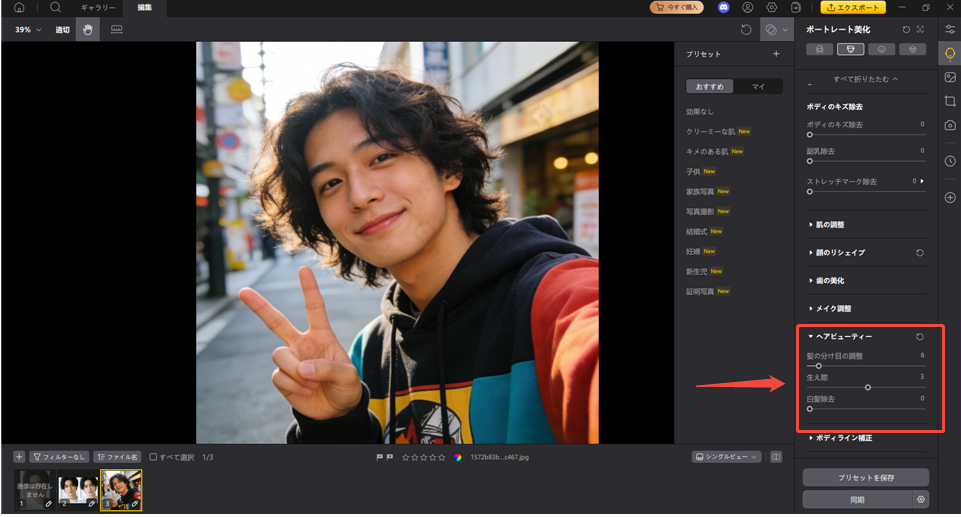Open the ファイル名 sort dropdown

pyautogui.click(x=117, y=457)
